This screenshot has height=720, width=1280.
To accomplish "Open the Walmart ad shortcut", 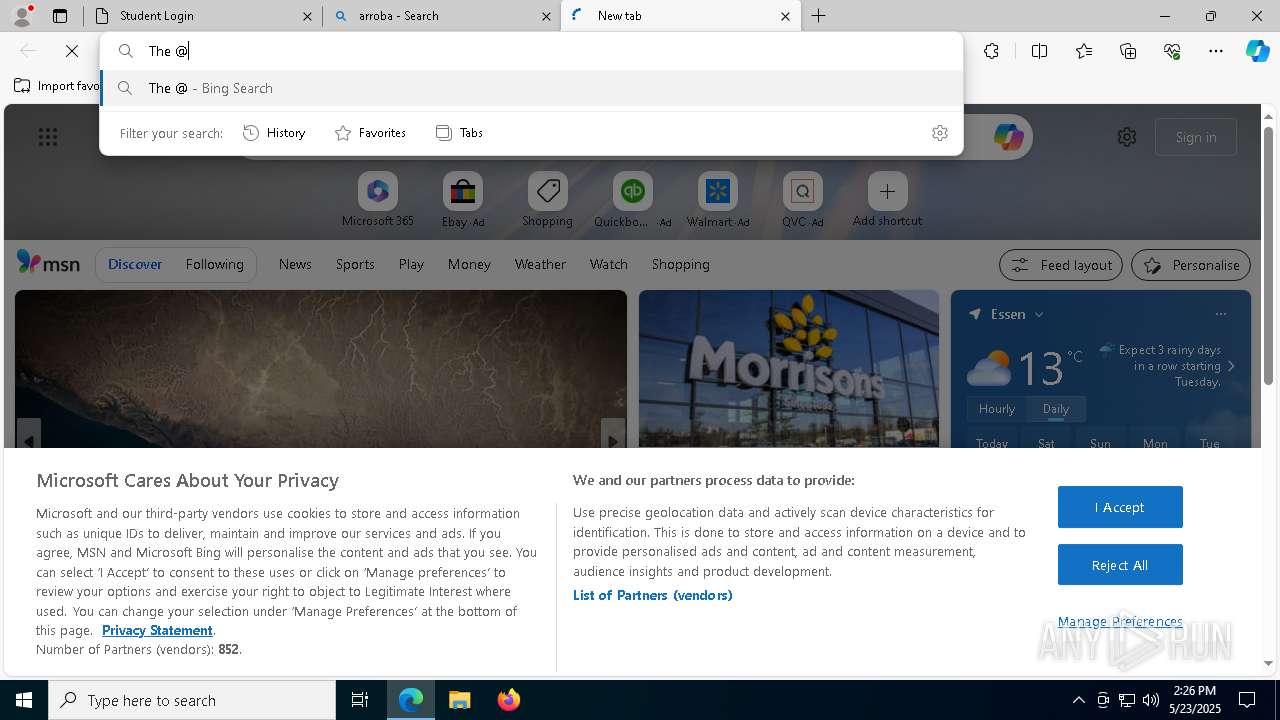I will [x=718, y=200].
